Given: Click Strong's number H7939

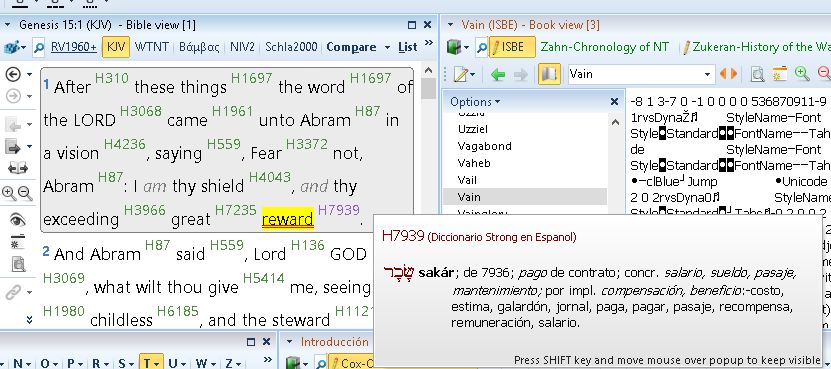Looking at the screenshot, I should [x=339, y=210].
